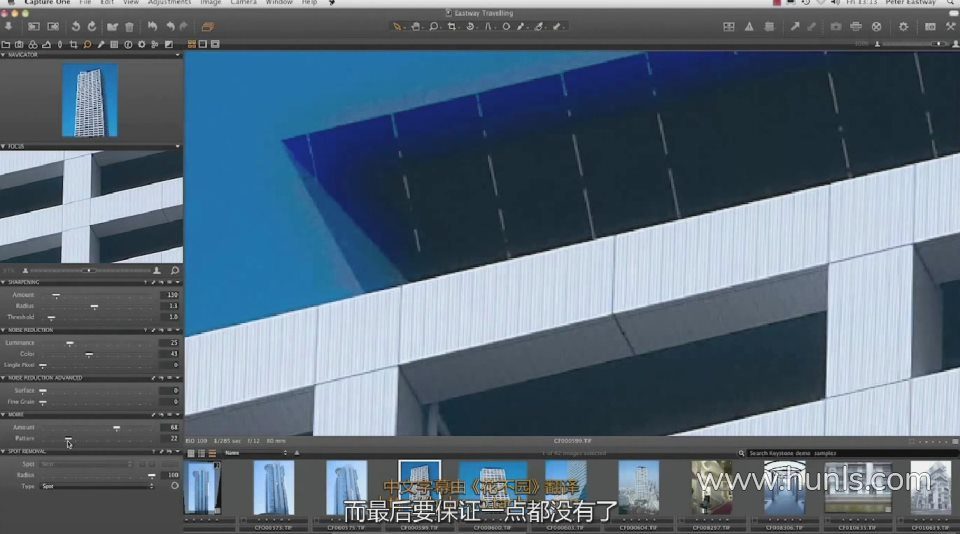Image resolution: width=960 pixels, height=534 pixels.
Task: Select the Crop cursor tool
Action: (453, 26)
